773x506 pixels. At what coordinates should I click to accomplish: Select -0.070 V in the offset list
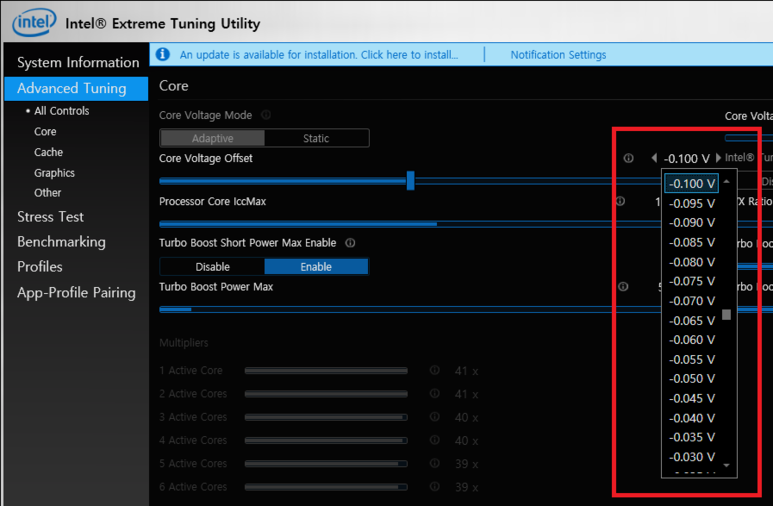click(x=692, y=301)
